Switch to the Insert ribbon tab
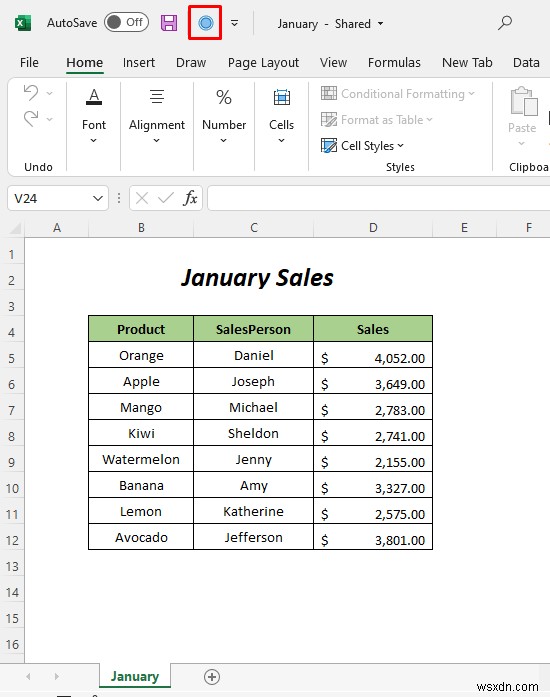 139,62
